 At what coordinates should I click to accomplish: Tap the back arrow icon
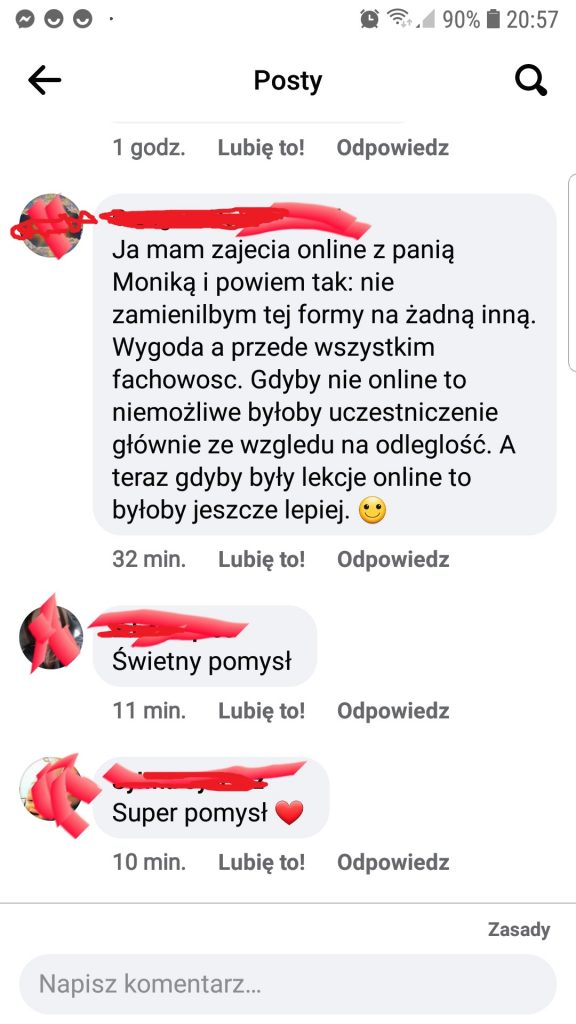44,80
